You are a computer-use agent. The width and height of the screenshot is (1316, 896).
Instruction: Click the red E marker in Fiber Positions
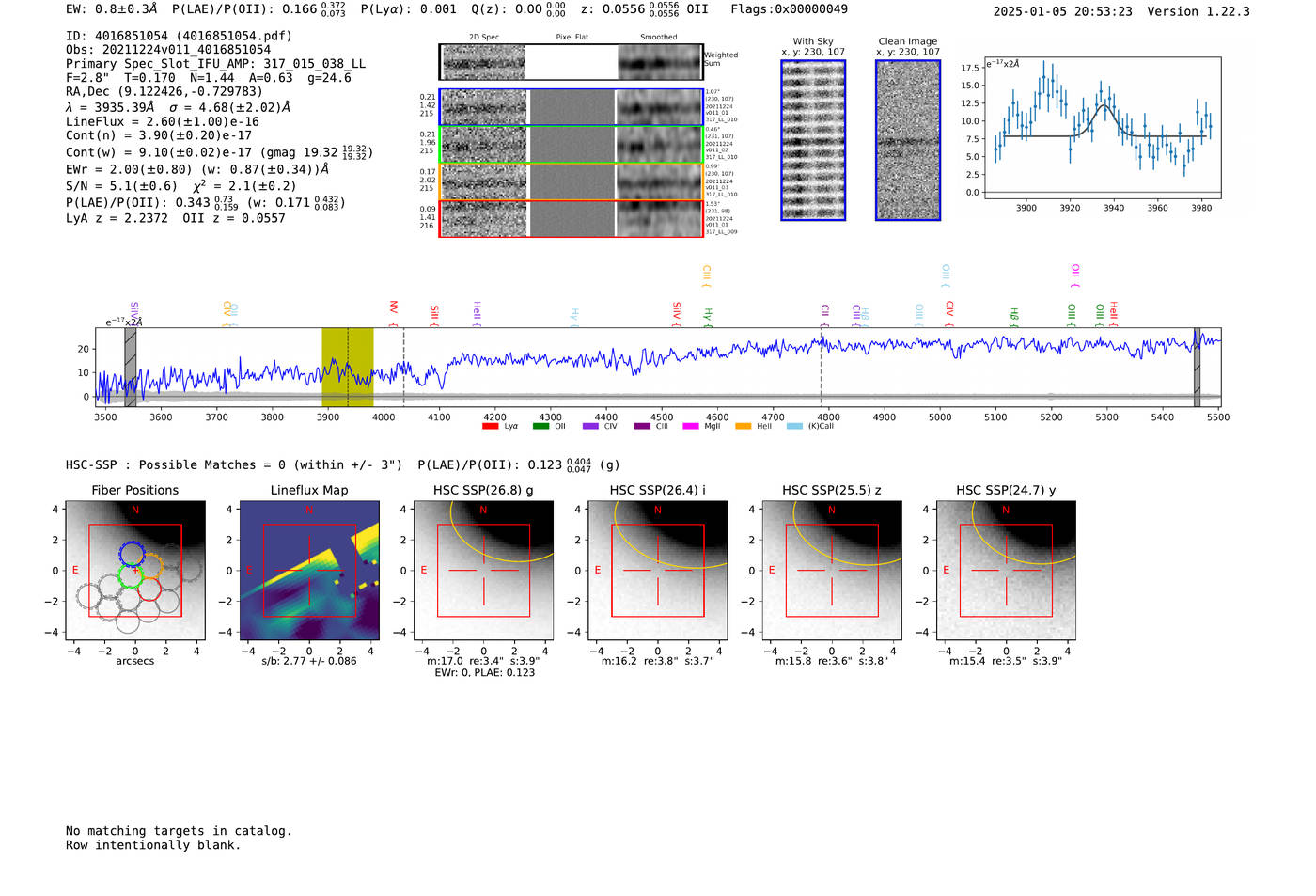click(x=75, y=570)
